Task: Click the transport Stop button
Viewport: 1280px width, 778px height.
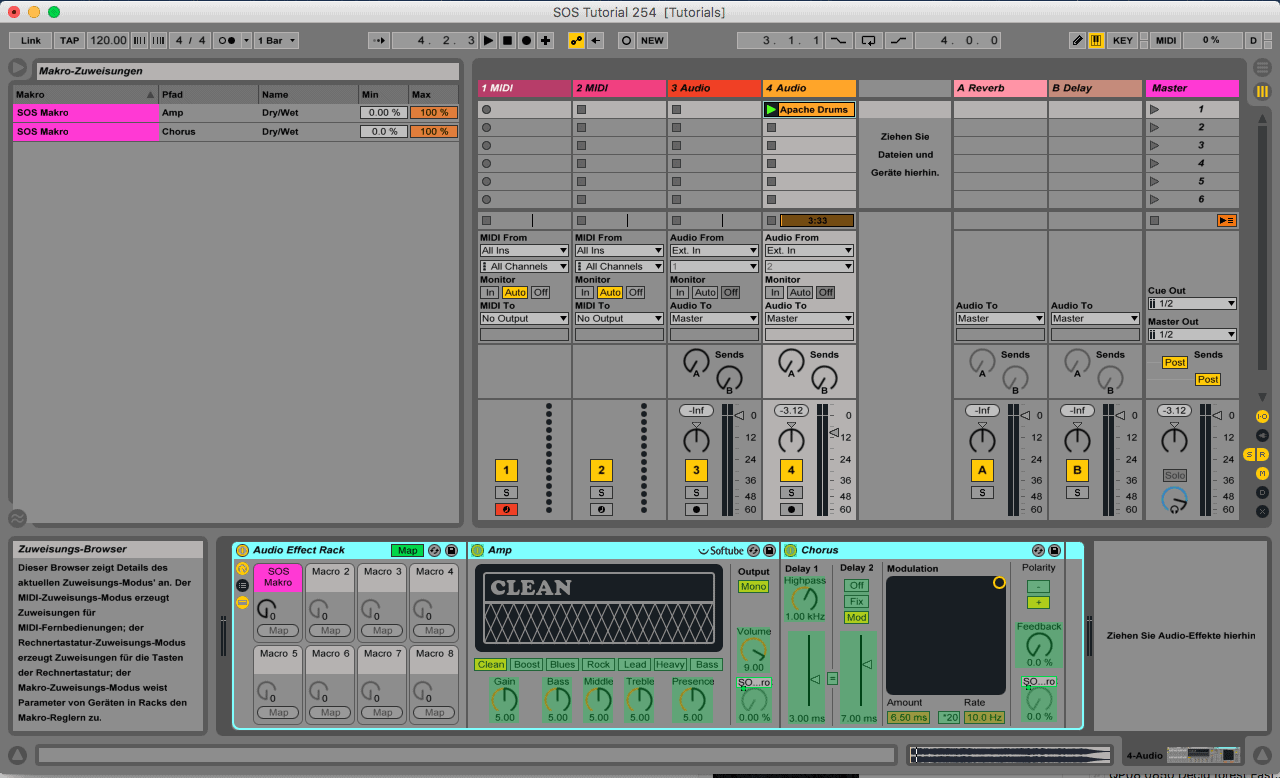Action: point(507,41)
